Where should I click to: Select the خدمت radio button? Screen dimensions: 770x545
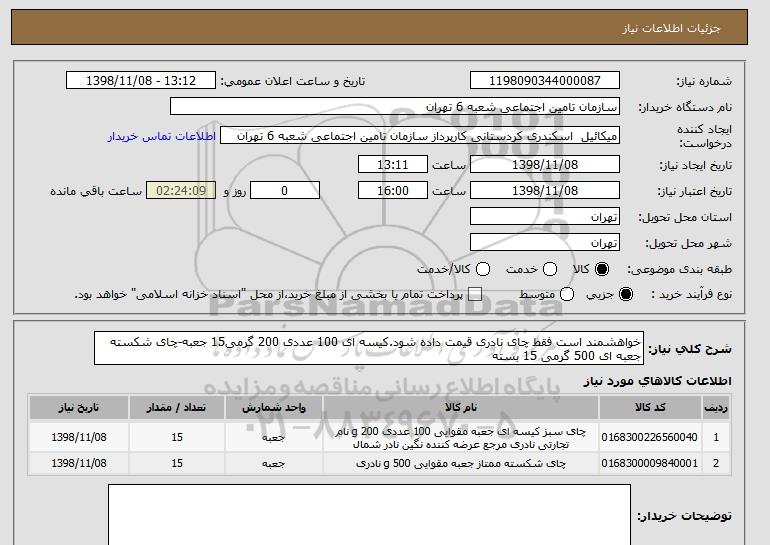coord(550,269)
